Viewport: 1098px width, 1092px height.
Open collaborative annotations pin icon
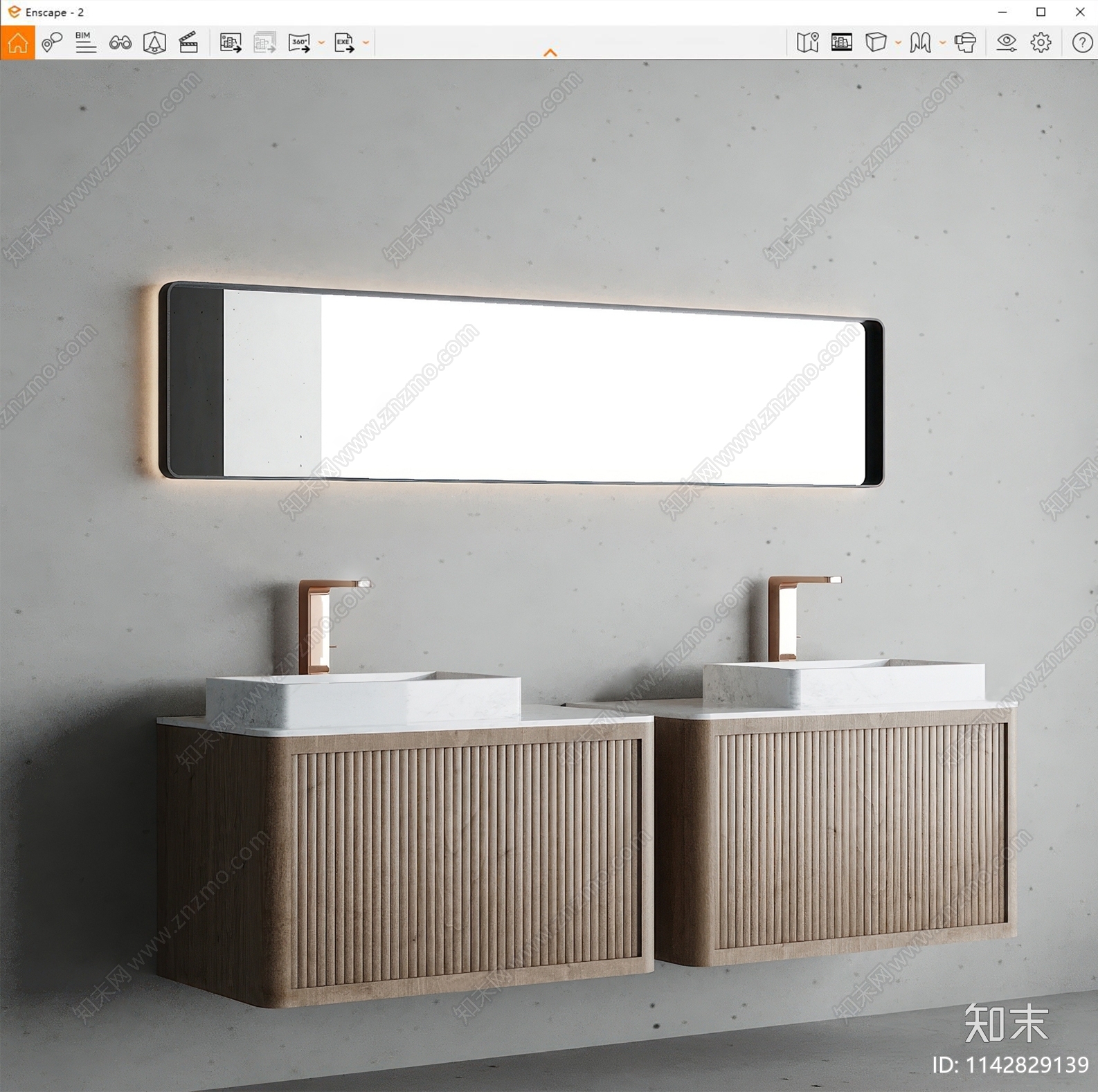pyautogui.click(x=52, y=43)
